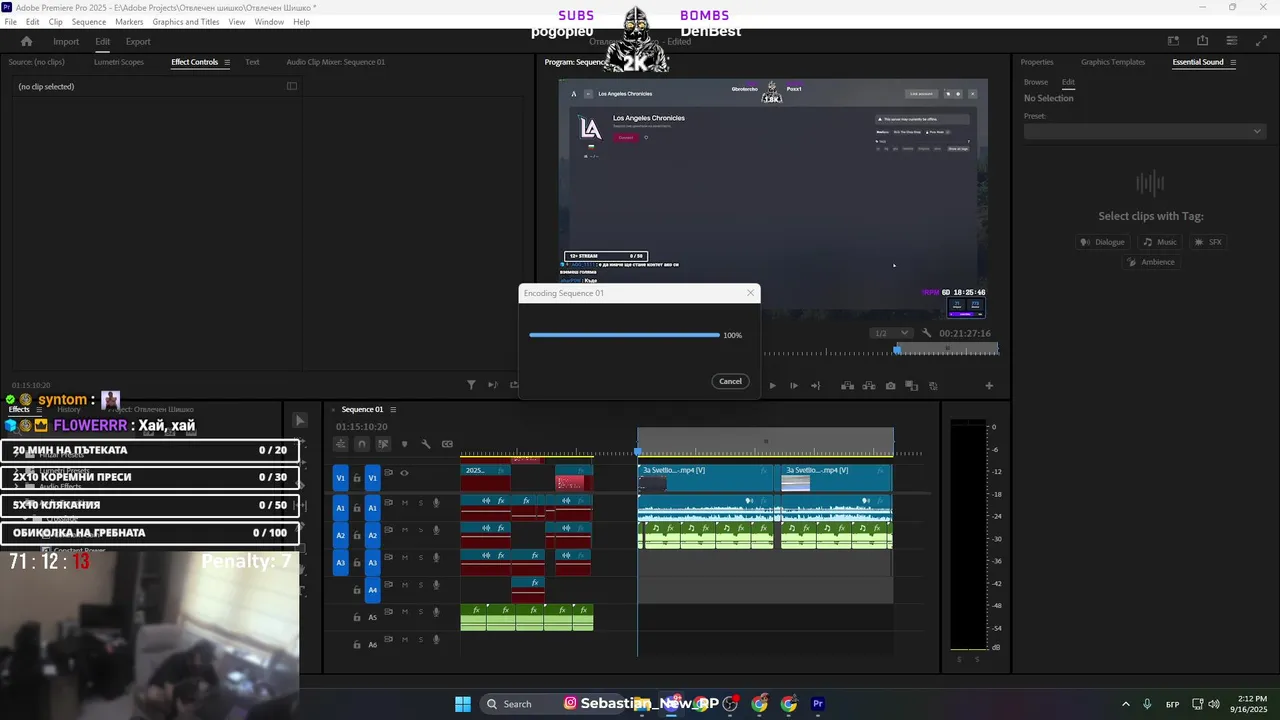Open Windows Start menu
The height and width of the screenshot is (720, 1280).
click(463, 704)
